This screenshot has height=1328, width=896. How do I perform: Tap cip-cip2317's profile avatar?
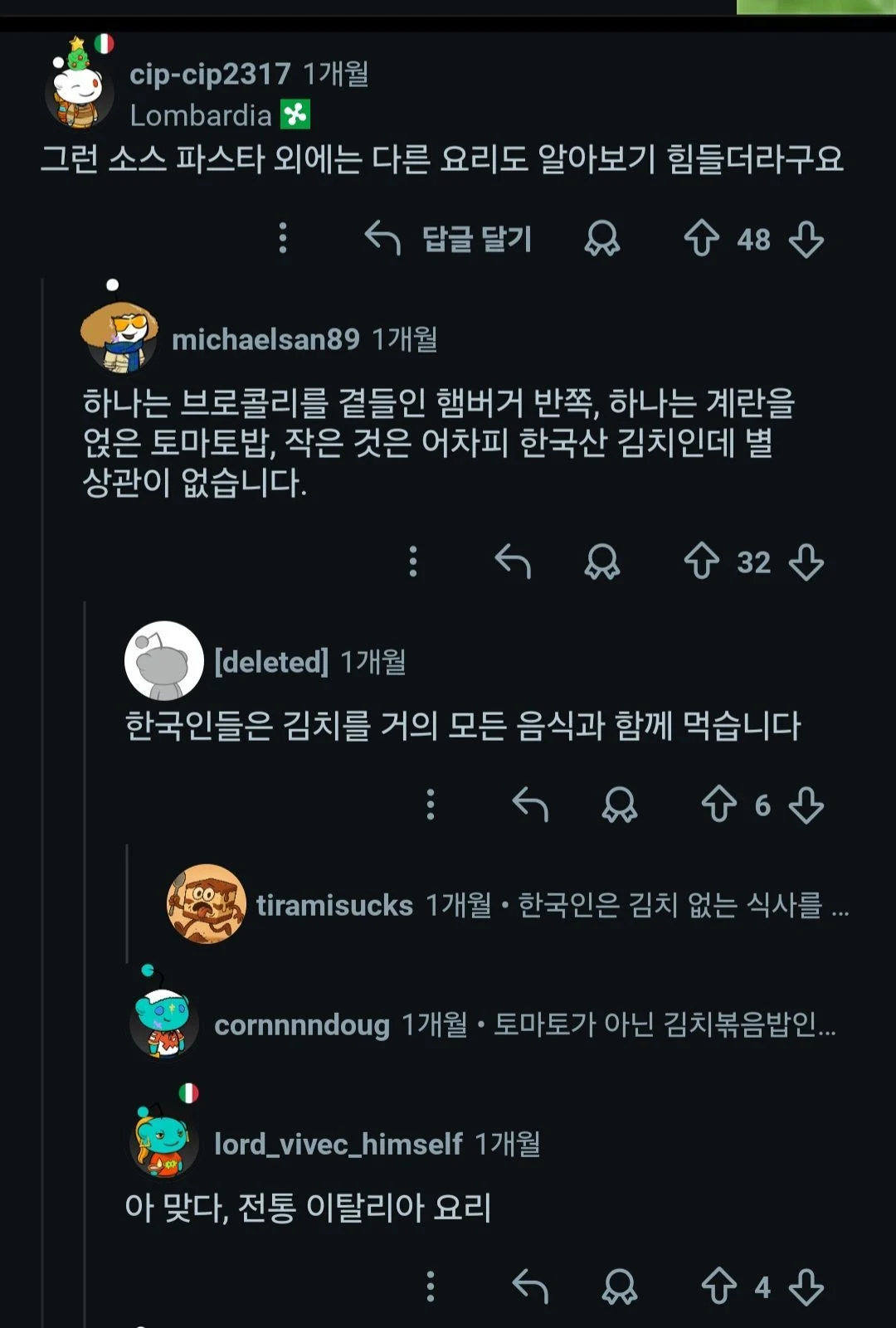point(80,90)
